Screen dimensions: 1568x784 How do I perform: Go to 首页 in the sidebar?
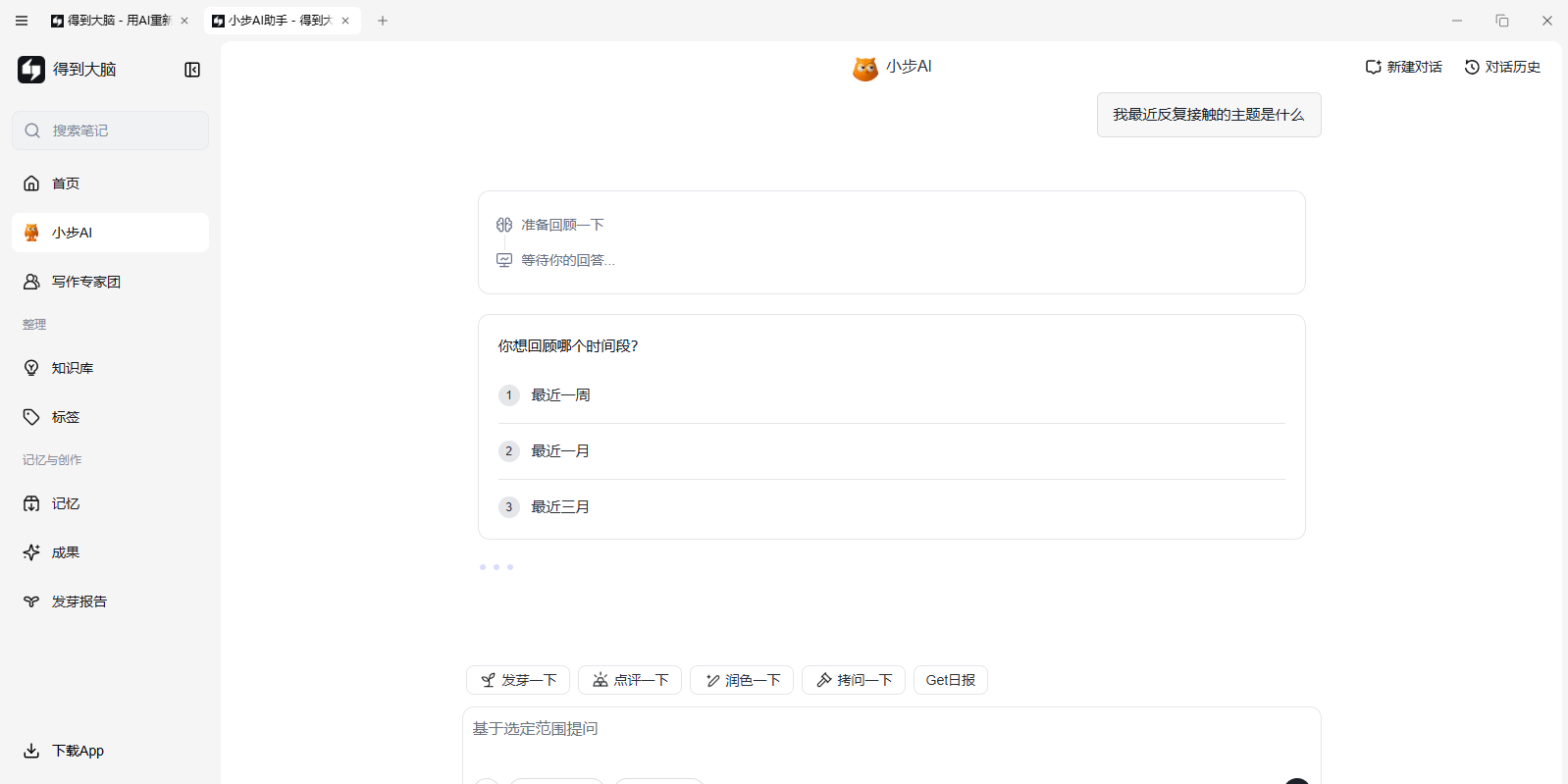pyautogui.click(x=110, y=183)
